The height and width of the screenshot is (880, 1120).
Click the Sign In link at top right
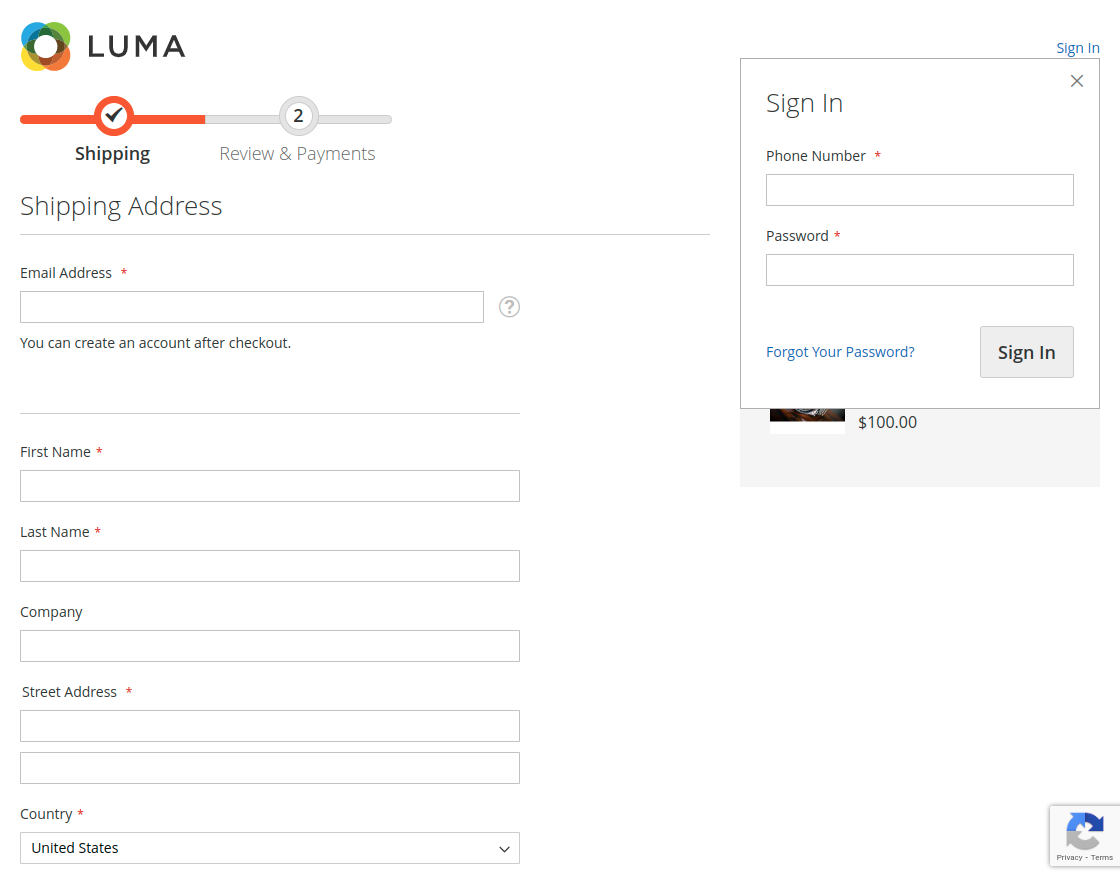coord(1077,47)
